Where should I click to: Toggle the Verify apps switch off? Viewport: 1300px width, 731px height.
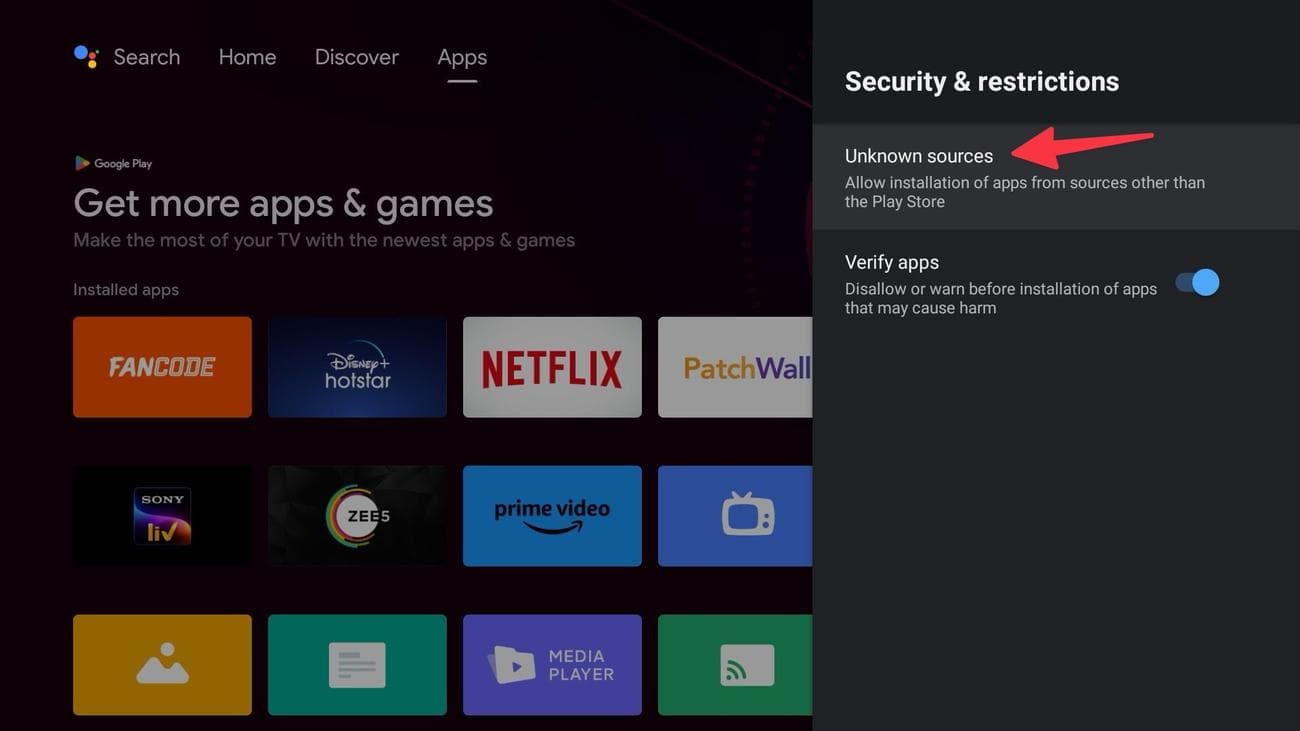(x=1197, y=282)
